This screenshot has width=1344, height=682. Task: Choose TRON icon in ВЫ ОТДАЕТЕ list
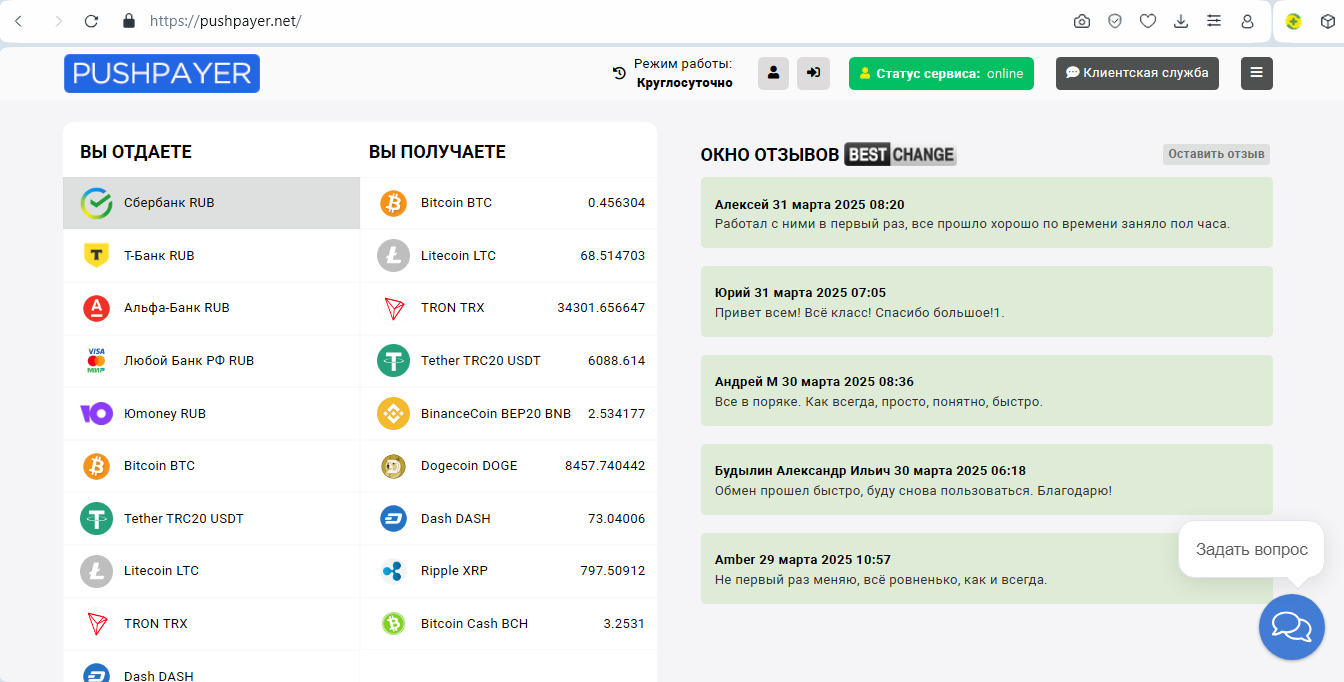click(96, 624)
